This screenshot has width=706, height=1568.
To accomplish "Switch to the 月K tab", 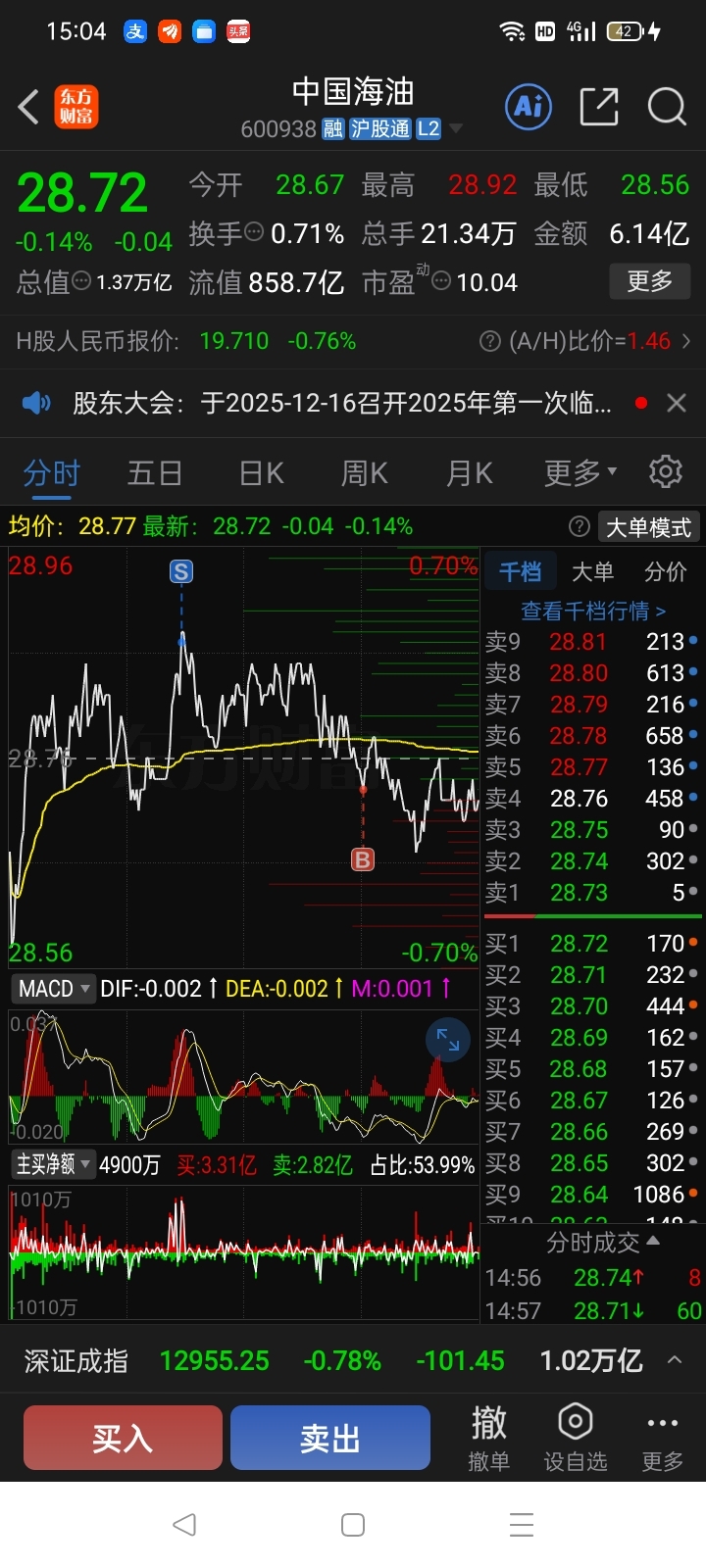I will coord(469,472).
